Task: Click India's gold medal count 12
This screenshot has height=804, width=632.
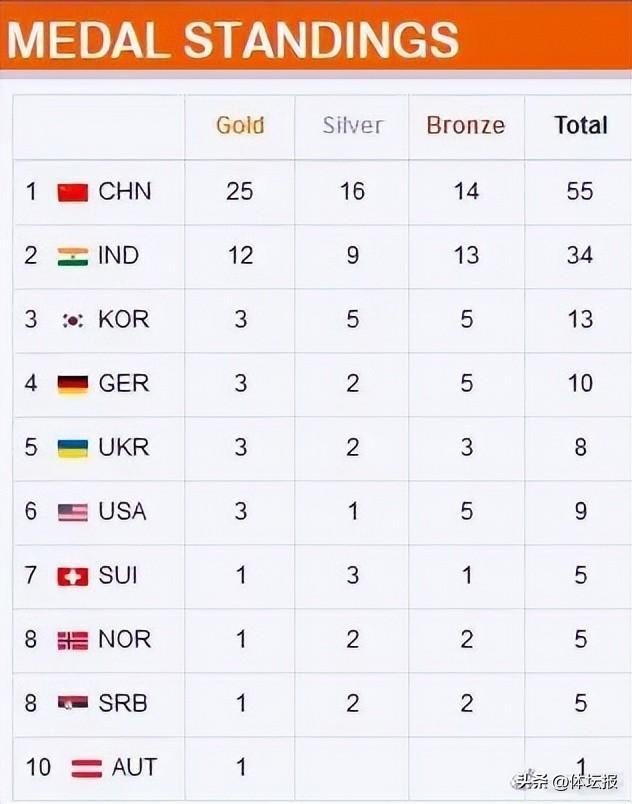Action: [240, 255]
